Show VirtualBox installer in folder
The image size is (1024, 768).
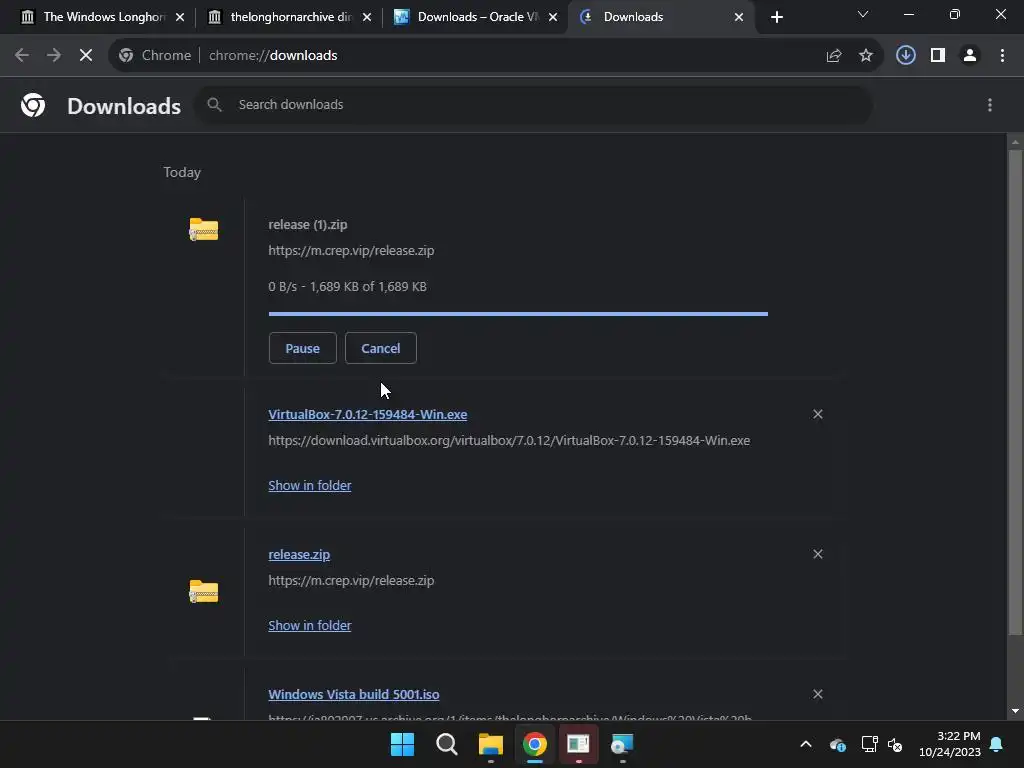pos(310,485)
